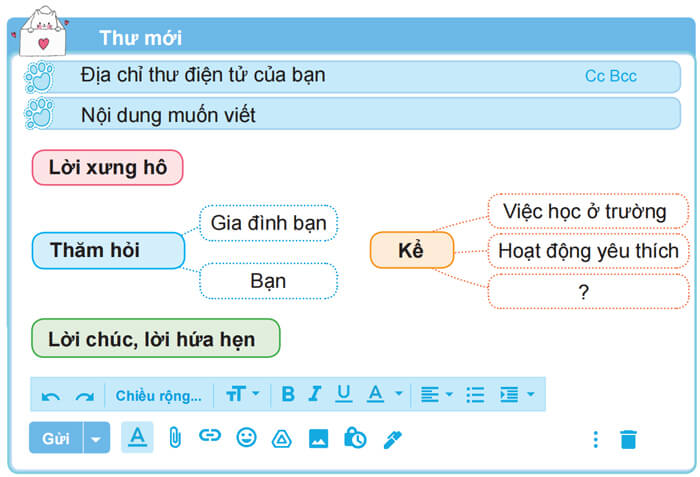Click the Việc học ở trường bubble
Screen dimensions: 700x477
[588, 212]
